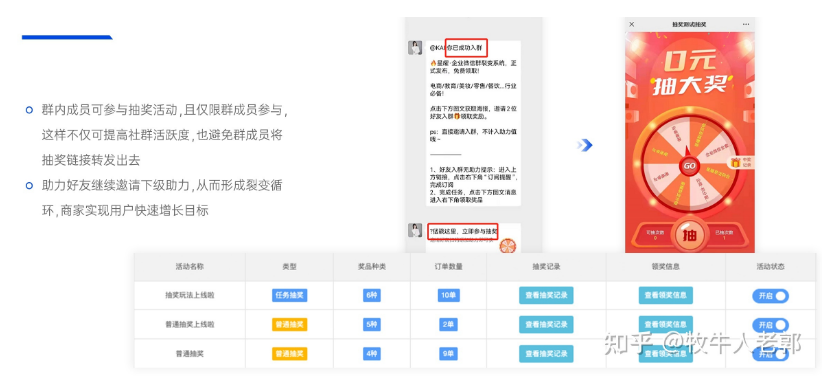Click the 普通抽奖 tag in 普通抽奖上线啦 row

[x=289, y=324]
